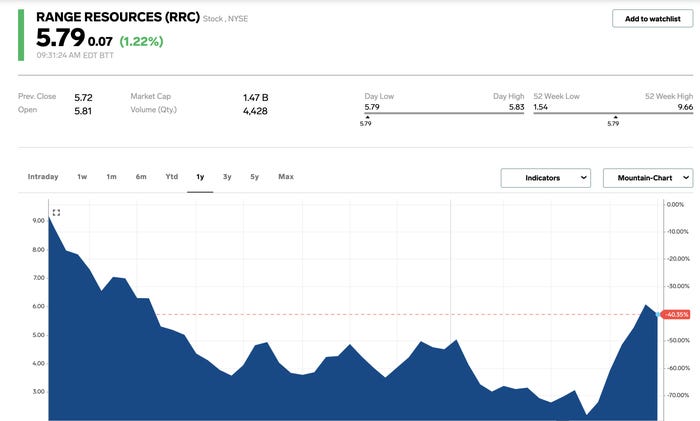Click the RANGE RESOURCES (RRC) title
700x421 pixels.
(118, 17)
